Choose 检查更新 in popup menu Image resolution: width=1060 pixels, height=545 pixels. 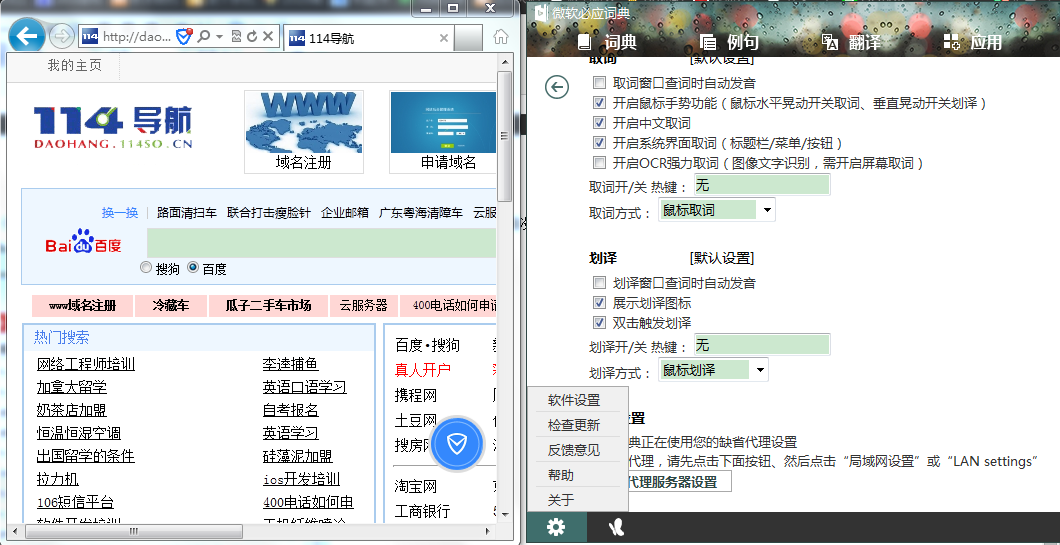tap(574, 425)
